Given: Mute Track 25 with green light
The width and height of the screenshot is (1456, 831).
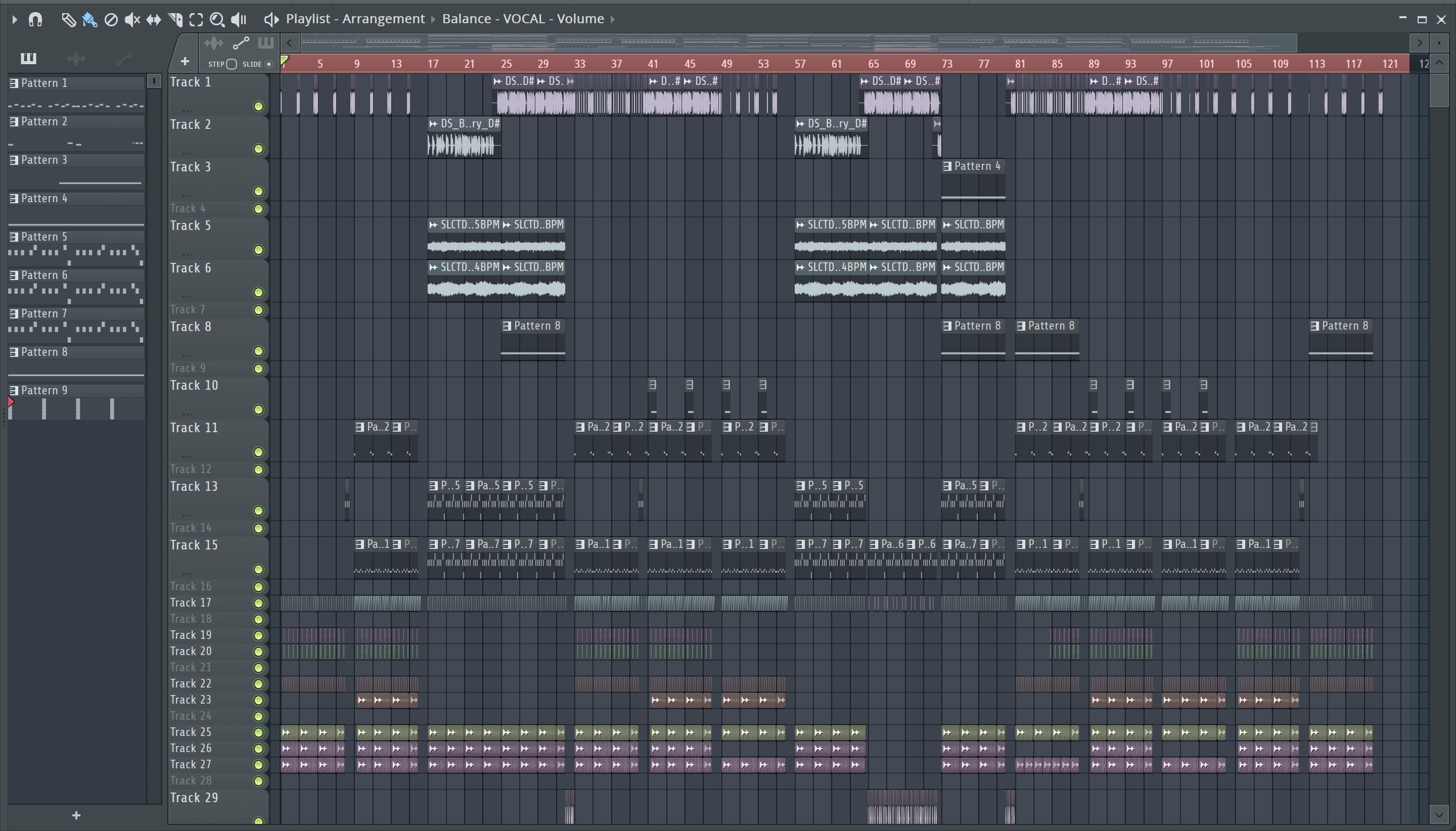Looking at the screenshot, I should point(258,732).
